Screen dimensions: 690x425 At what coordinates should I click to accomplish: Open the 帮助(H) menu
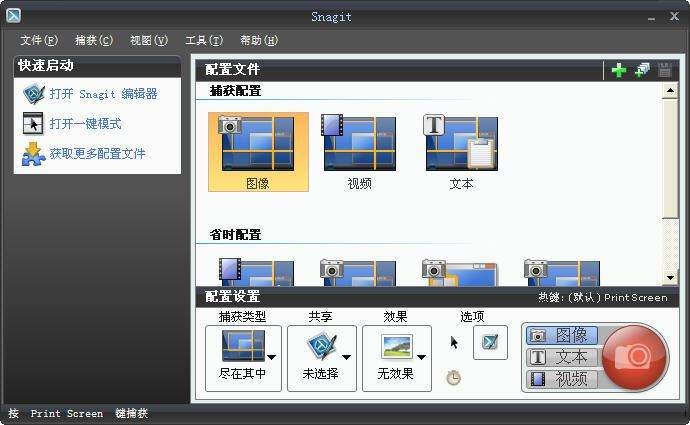click(259, 40)
